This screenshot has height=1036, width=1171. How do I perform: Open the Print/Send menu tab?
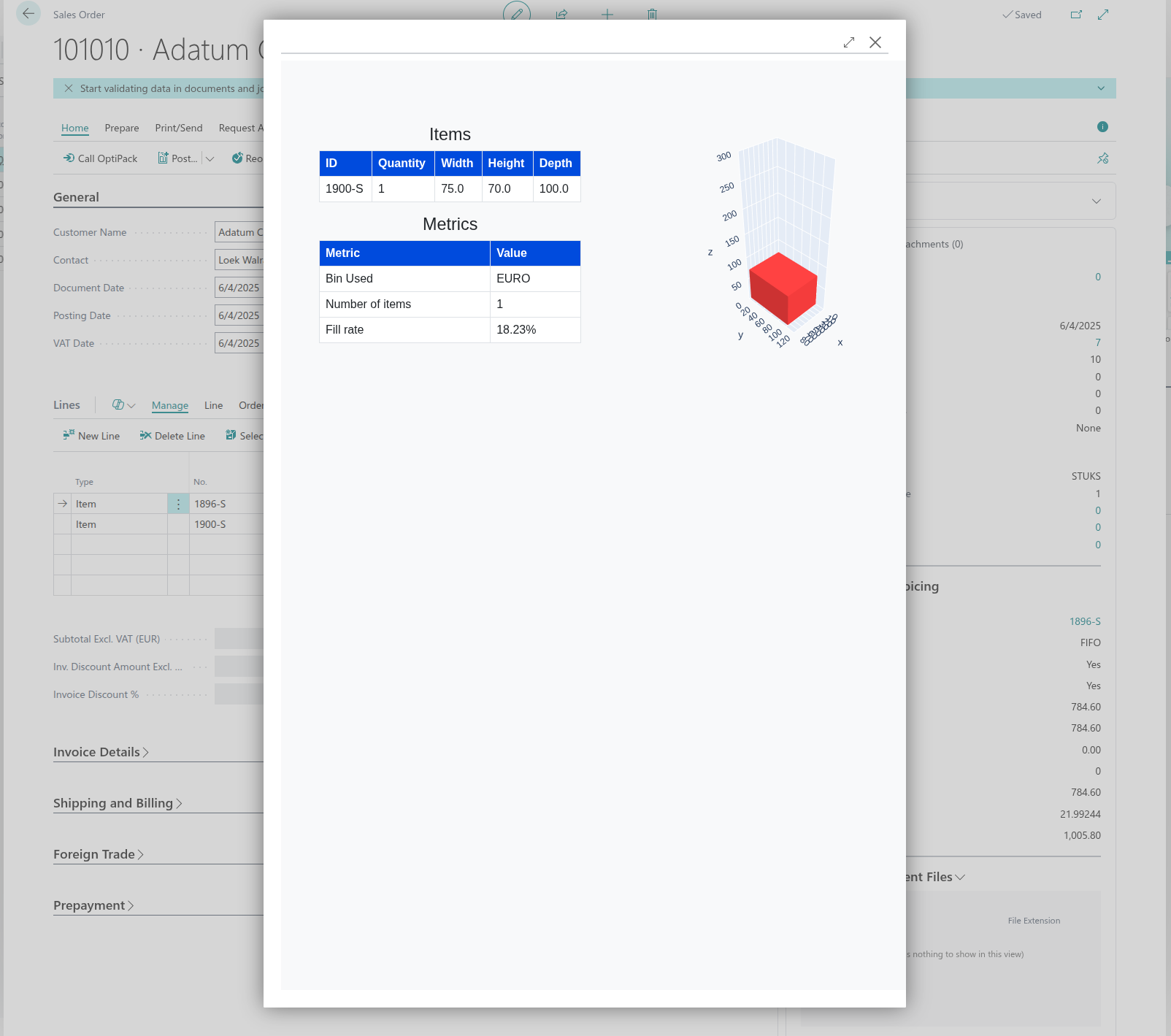coord(179,128)
